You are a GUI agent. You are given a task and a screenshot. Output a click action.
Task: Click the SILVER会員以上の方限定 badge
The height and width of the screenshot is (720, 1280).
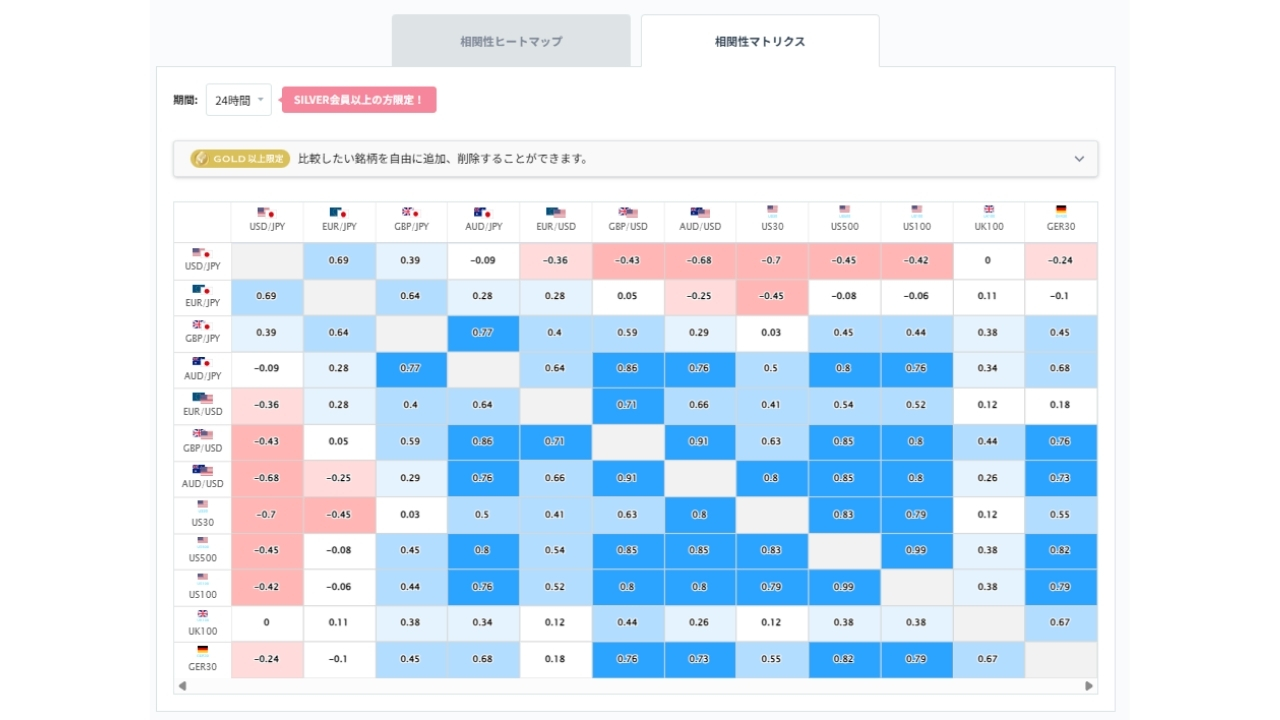[x=359, y=100]
